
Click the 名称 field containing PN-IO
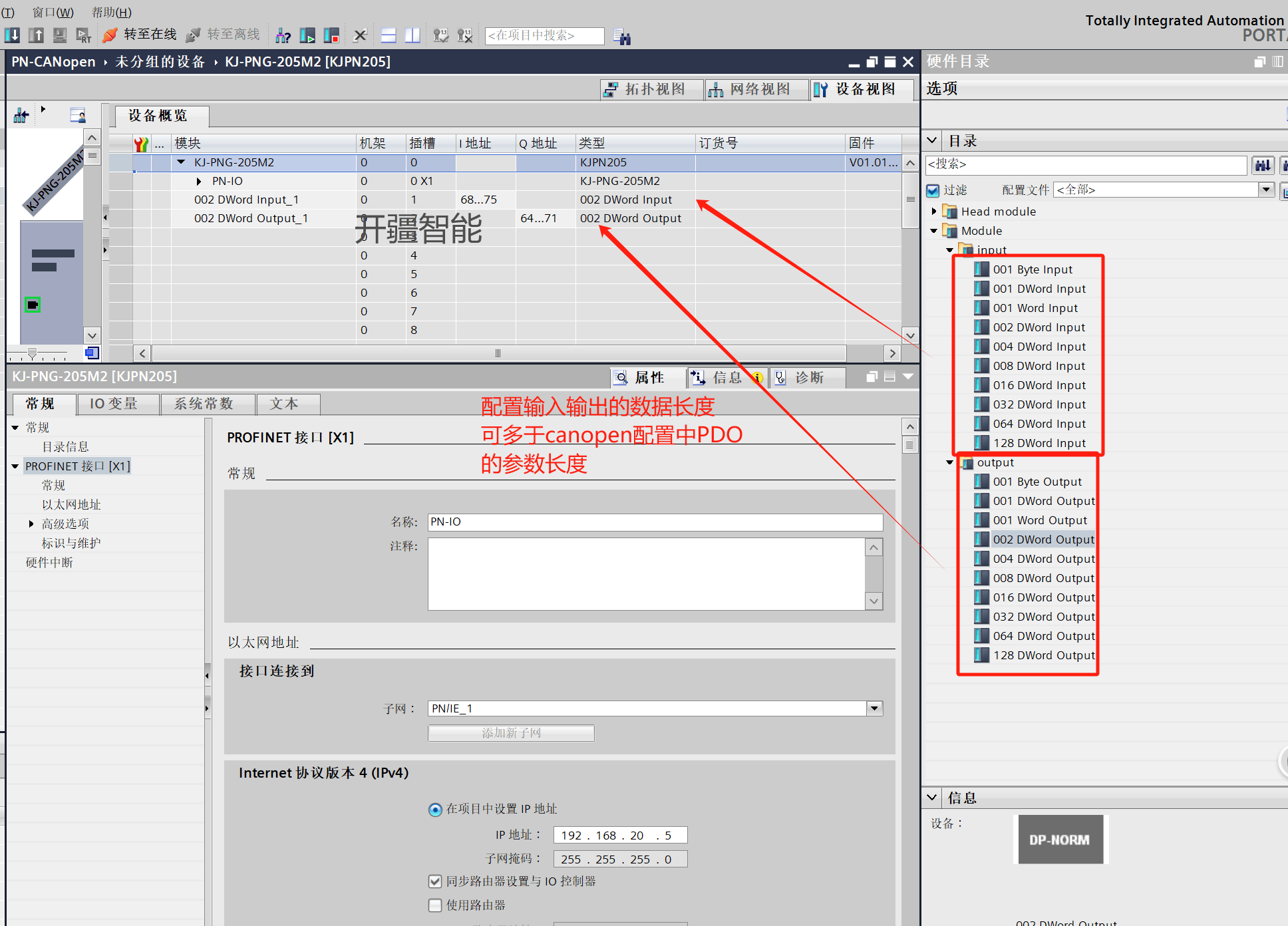tap(655, 522)
